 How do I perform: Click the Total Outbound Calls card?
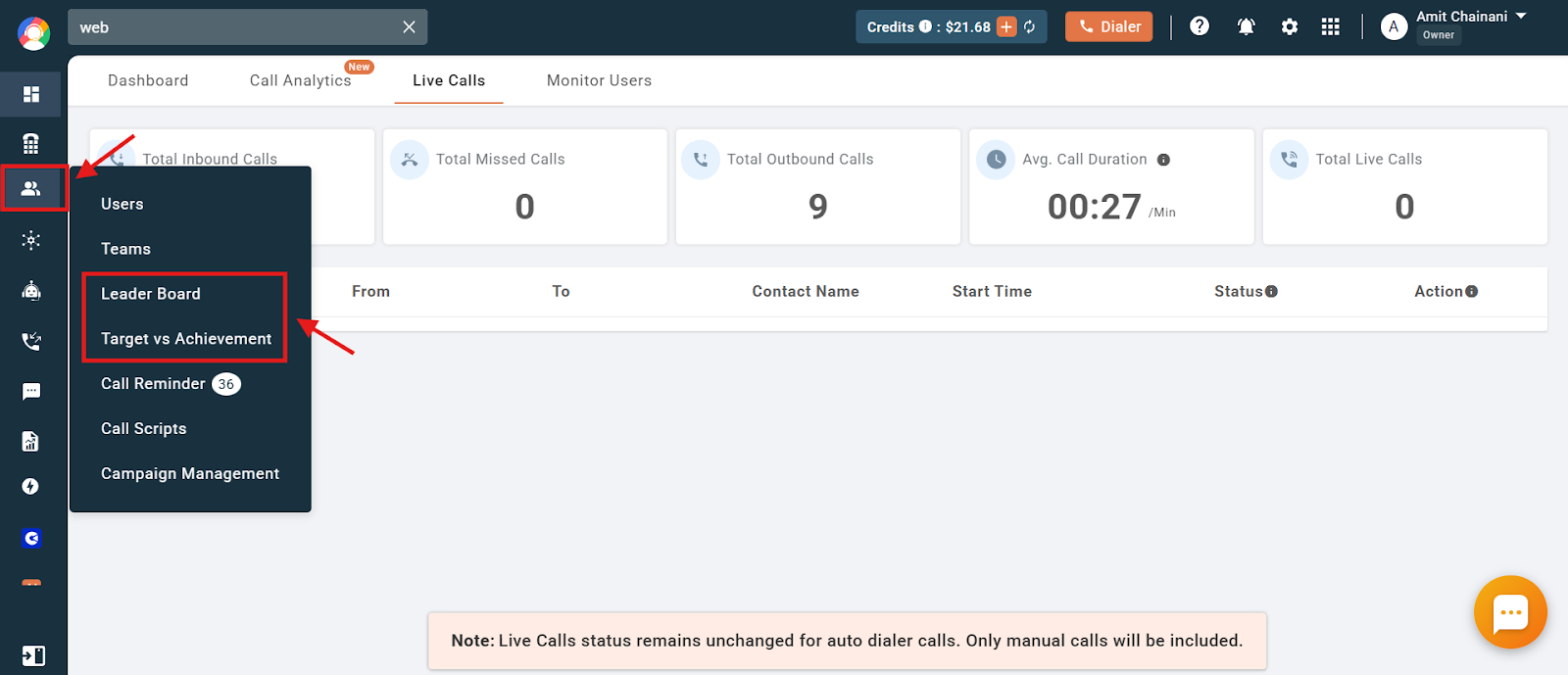coord(818,187)
